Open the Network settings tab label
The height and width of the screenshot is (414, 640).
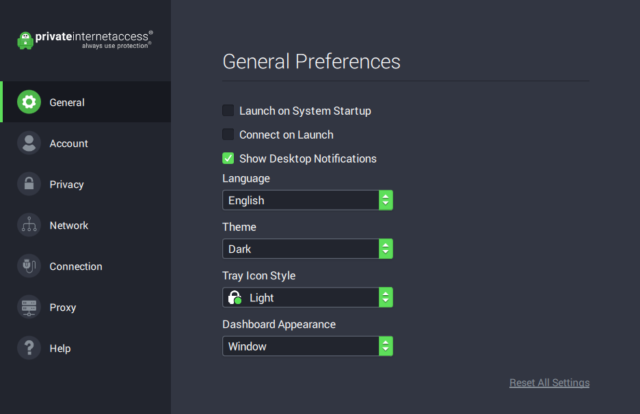[69, 225]
